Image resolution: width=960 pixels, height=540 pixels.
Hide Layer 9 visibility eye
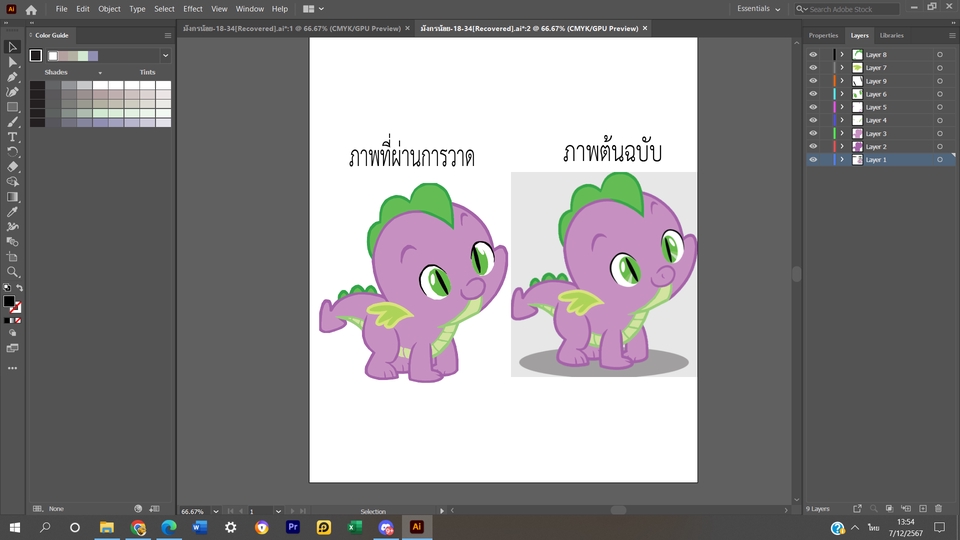click(813, 81)
